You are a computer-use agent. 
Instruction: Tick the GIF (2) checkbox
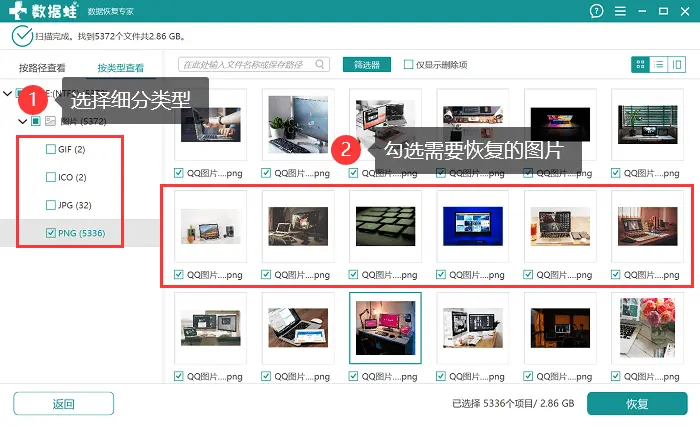point(51,149)
